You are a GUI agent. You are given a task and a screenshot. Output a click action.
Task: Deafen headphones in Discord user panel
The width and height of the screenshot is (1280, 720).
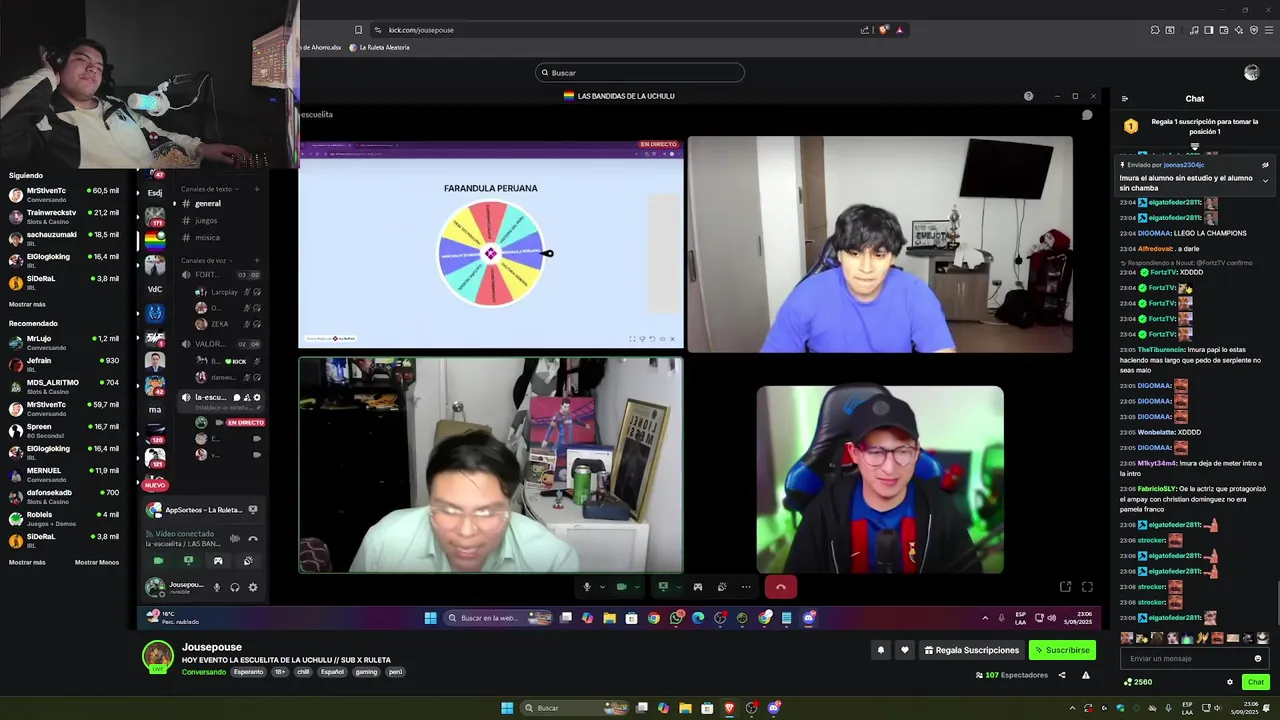(235, 587)
